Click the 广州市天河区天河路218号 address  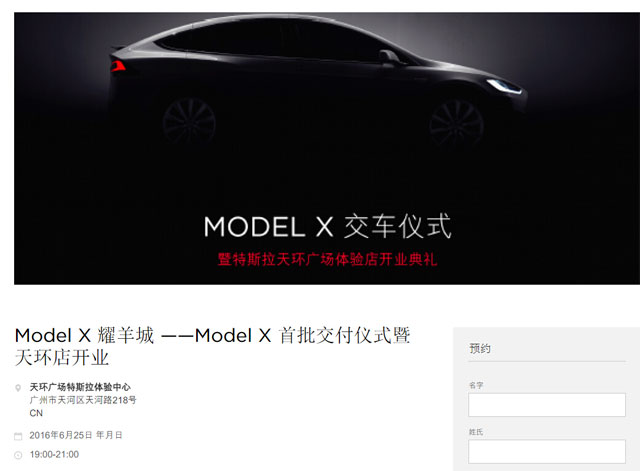[x=83, y=400]
